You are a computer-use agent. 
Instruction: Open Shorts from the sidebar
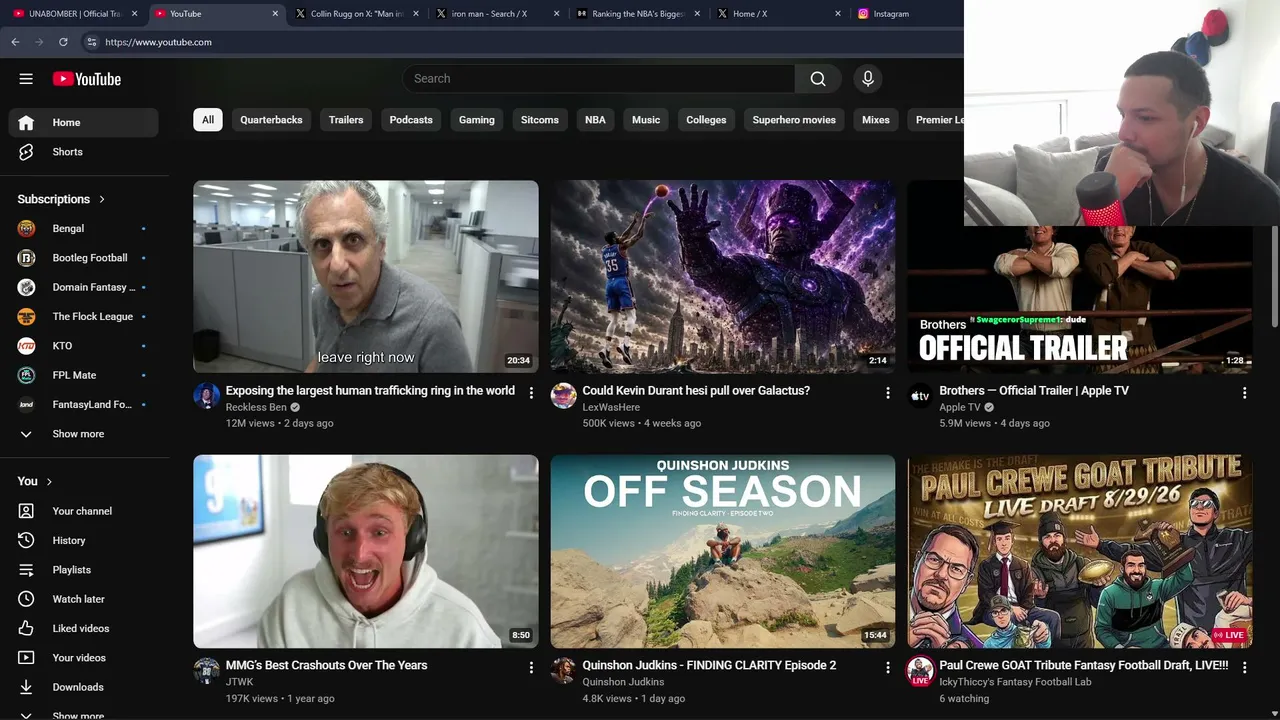coord(83,152)
